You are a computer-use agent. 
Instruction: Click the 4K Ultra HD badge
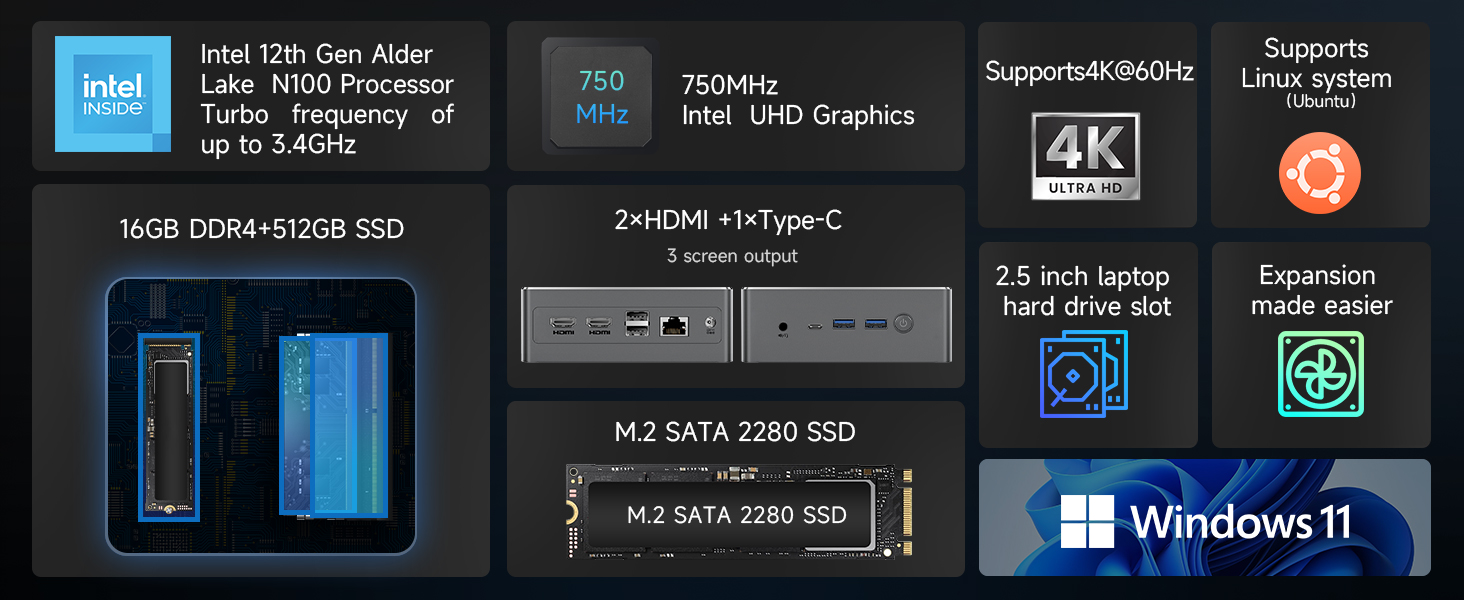click(x=1086, y=155)
